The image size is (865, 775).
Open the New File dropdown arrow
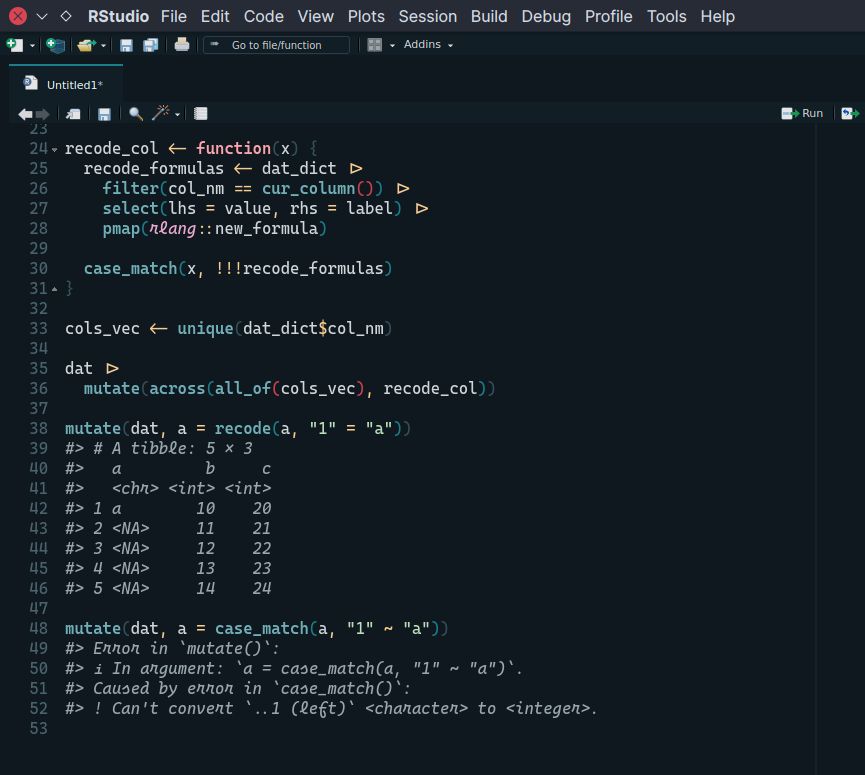[x=32, y=46]
